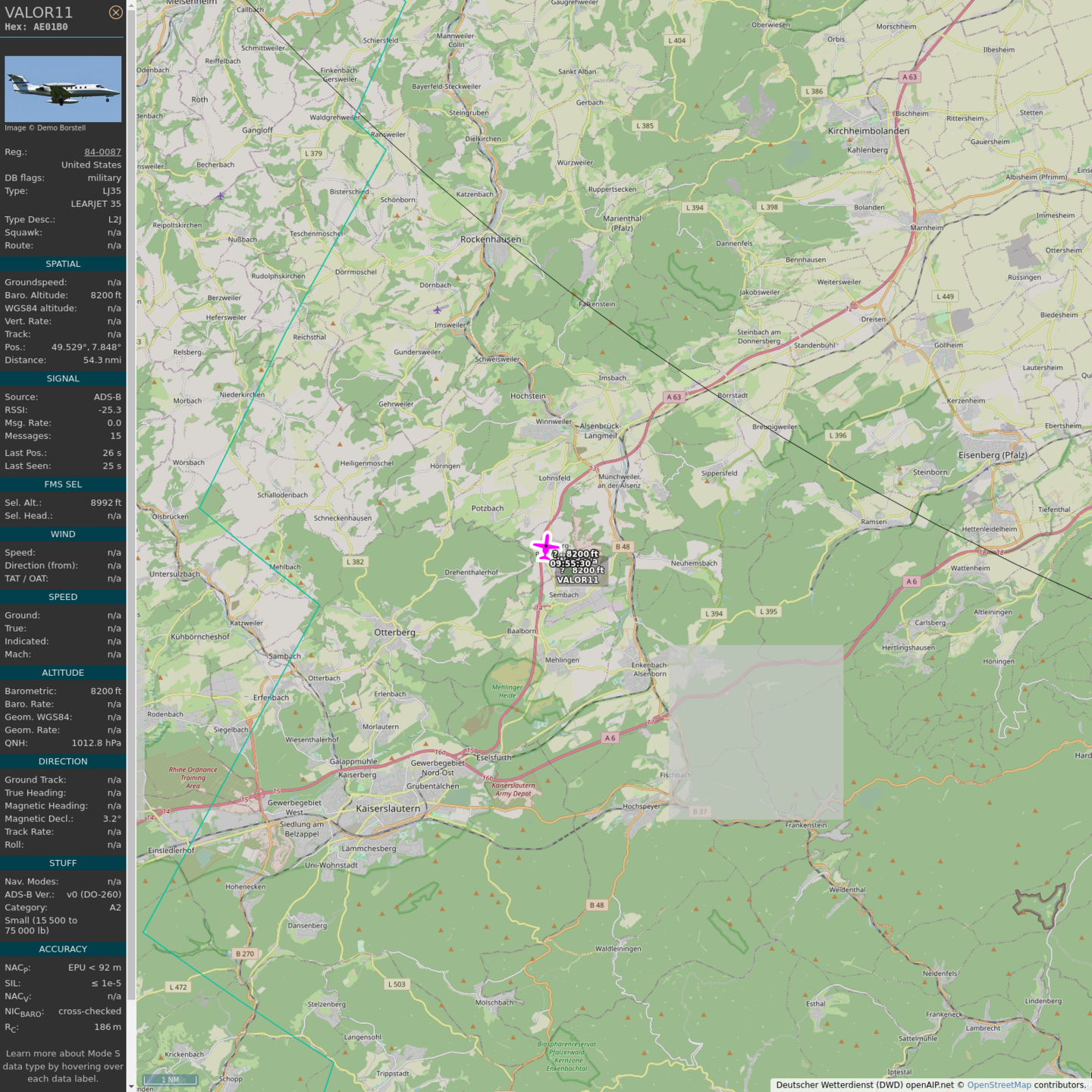1092x1092 pixels.
Task: Open the Learjet aircraft photo thumbnail
Action: (x=63, y=89)
